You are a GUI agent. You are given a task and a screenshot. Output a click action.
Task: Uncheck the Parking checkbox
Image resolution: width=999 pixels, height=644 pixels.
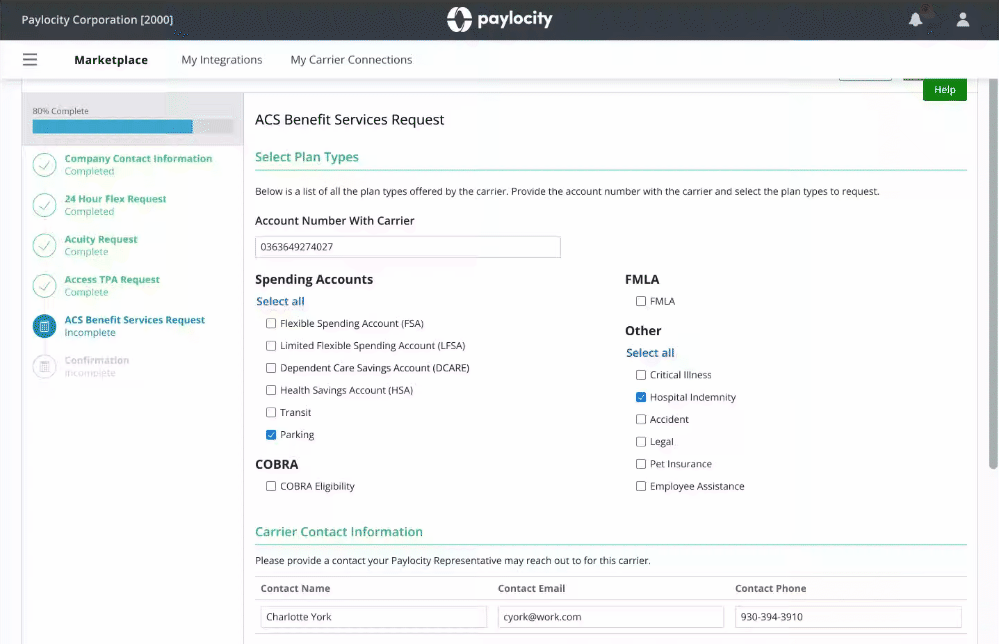(271, 435)
